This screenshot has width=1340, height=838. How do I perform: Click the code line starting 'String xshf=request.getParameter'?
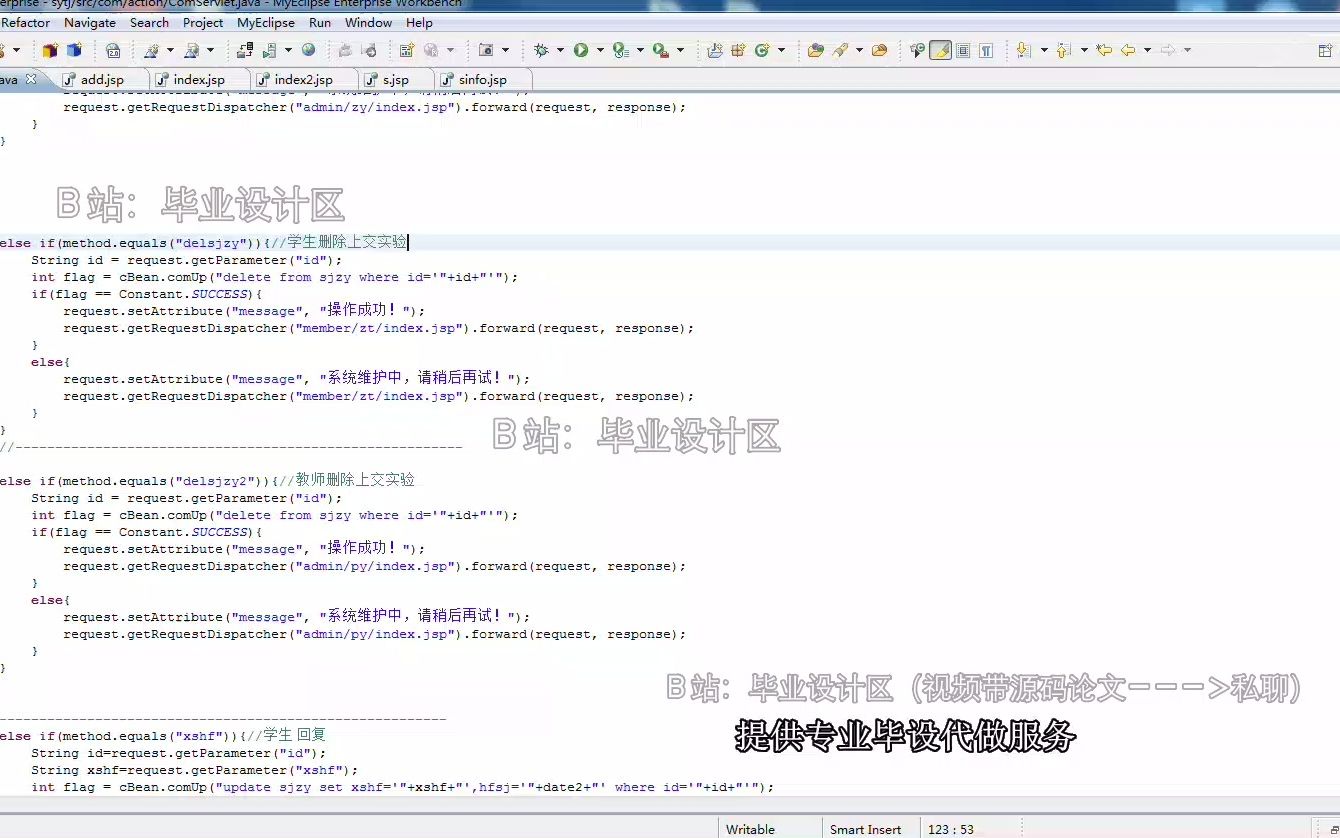coord(194,770)
